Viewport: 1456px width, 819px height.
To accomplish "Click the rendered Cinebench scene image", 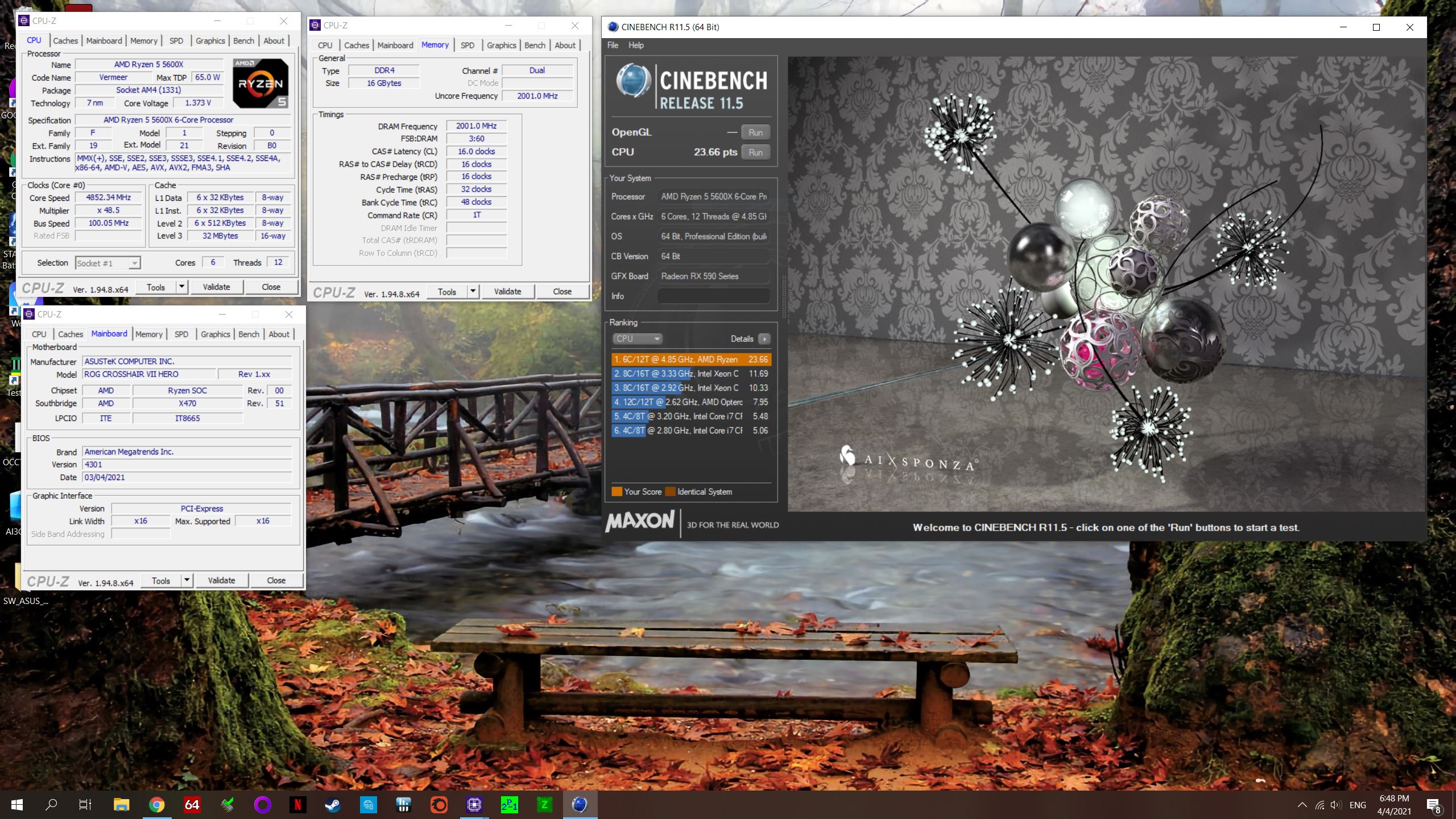I will click(x=1106, y=283).
